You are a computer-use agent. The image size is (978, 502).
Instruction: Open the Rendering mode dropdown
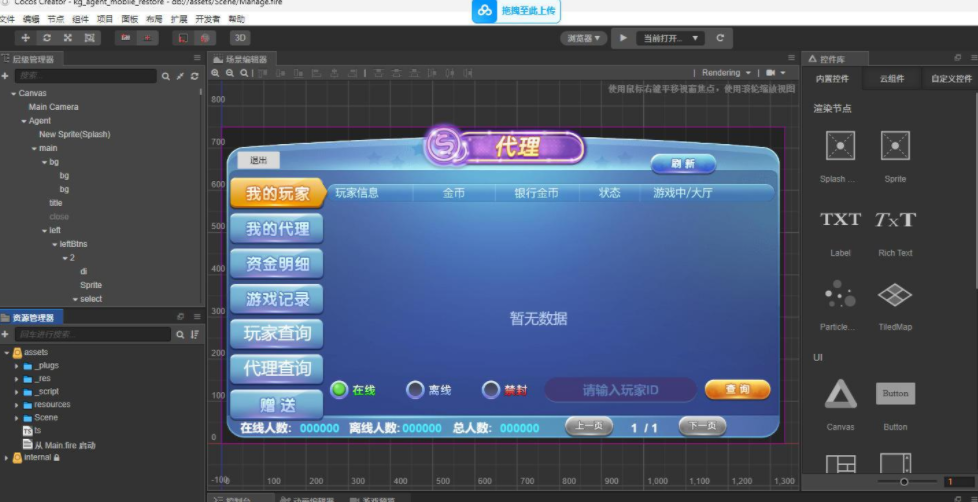click(x=726, y=73)
